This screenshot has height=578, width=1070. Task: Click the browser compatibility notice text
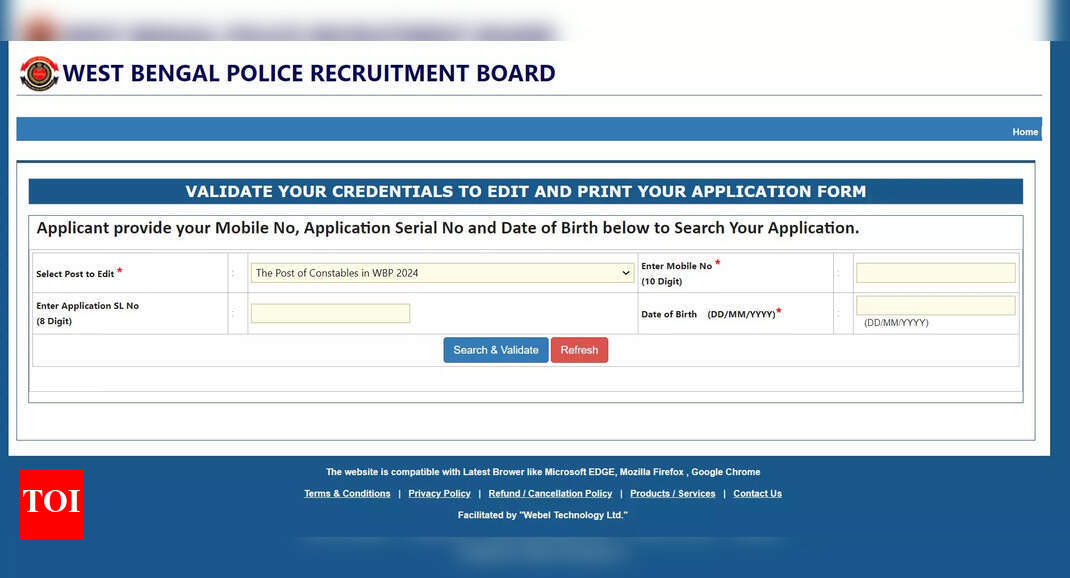coord(543,471)
